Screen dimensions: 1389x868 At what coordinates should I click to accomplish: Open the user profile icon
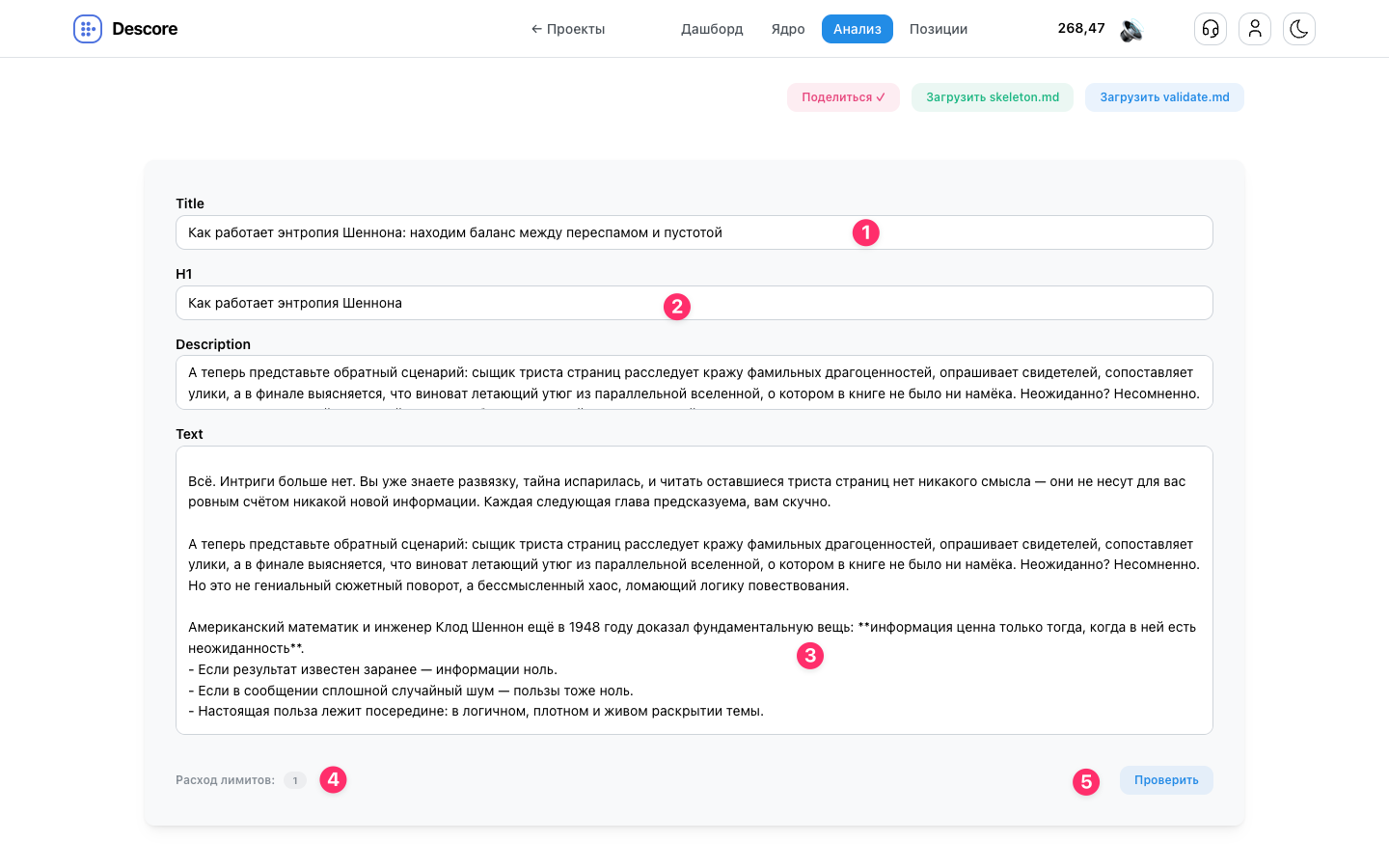[x=1255, y=29]
